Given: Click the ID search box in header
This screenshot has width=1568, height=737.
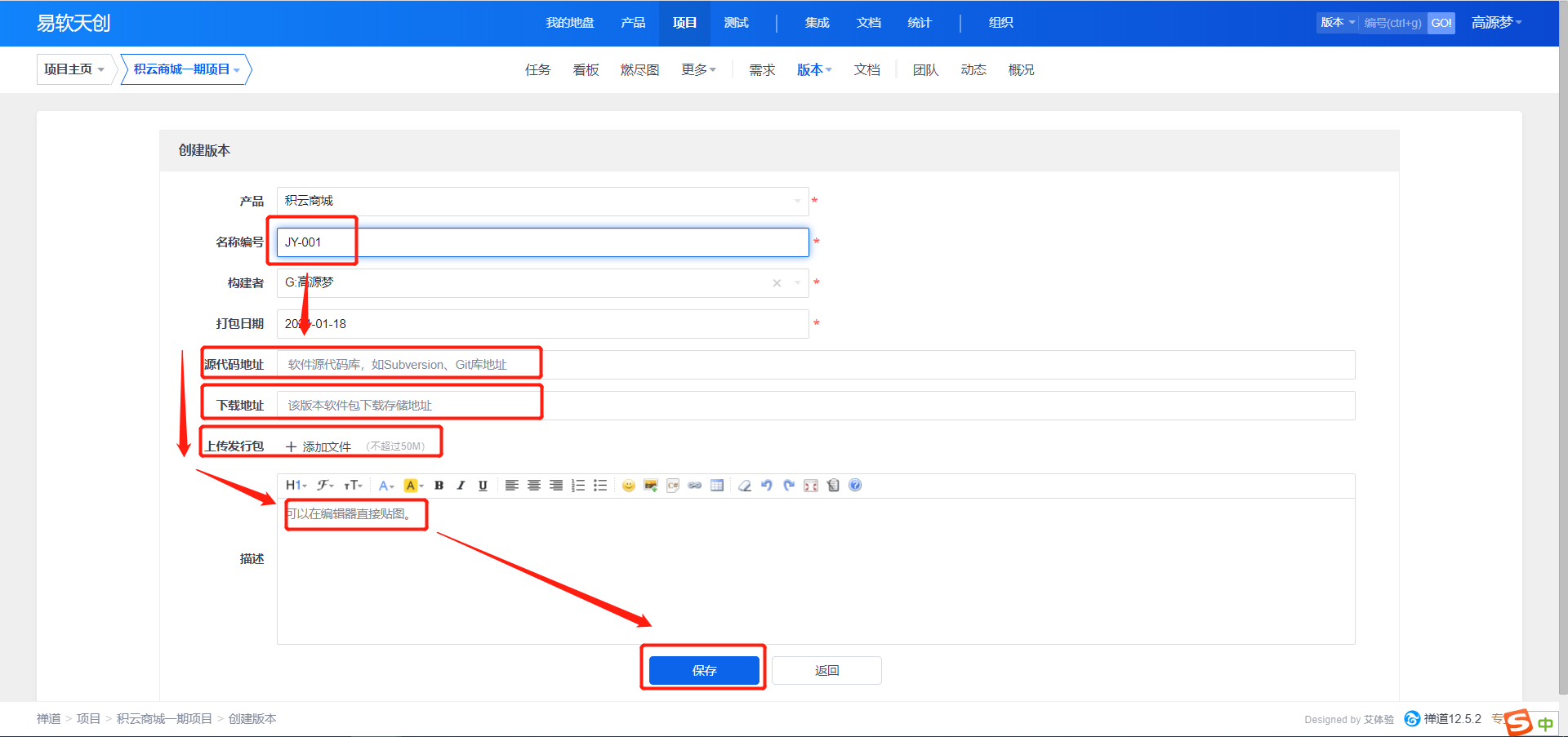Looking at the screenshot, I should pyautogui.click(x=1393, y=23).
